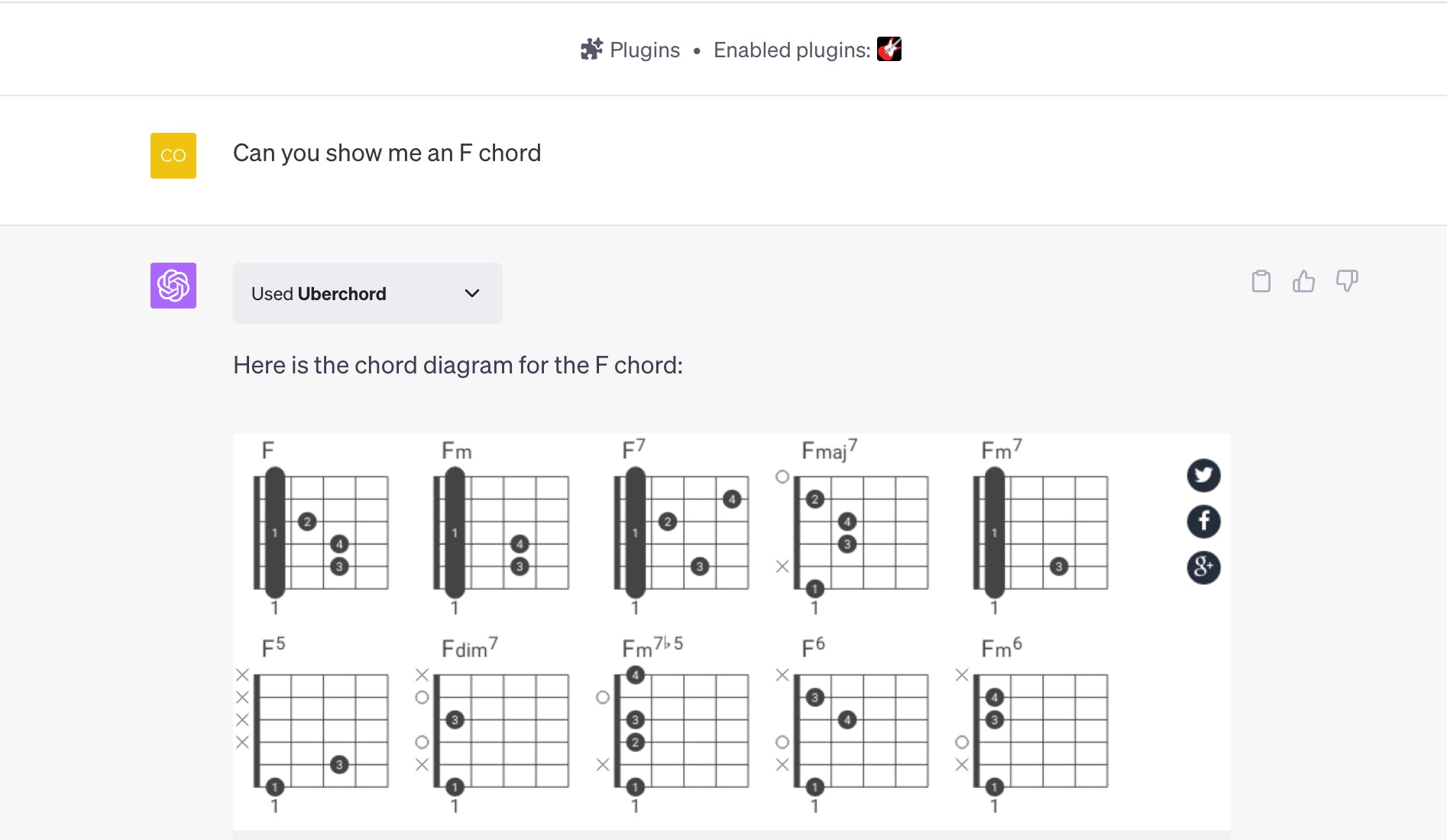Click the enabled Uberchord guitar plugin icon
The height and width of the screenshot is (840, 1447).
(x=889, y=50)
